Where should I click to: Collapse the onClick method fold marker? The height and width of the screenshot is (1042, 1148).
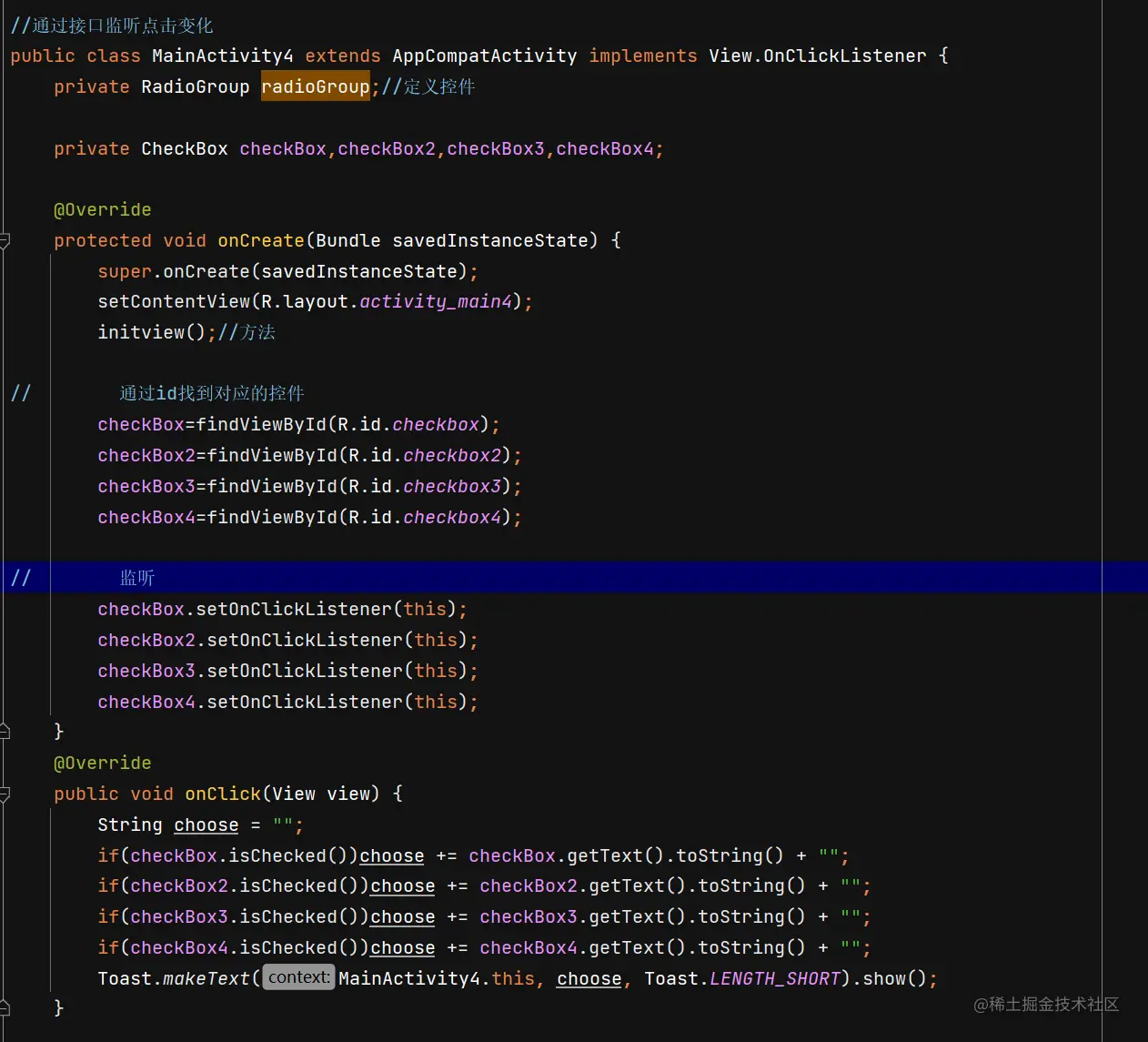pos(5,794)
